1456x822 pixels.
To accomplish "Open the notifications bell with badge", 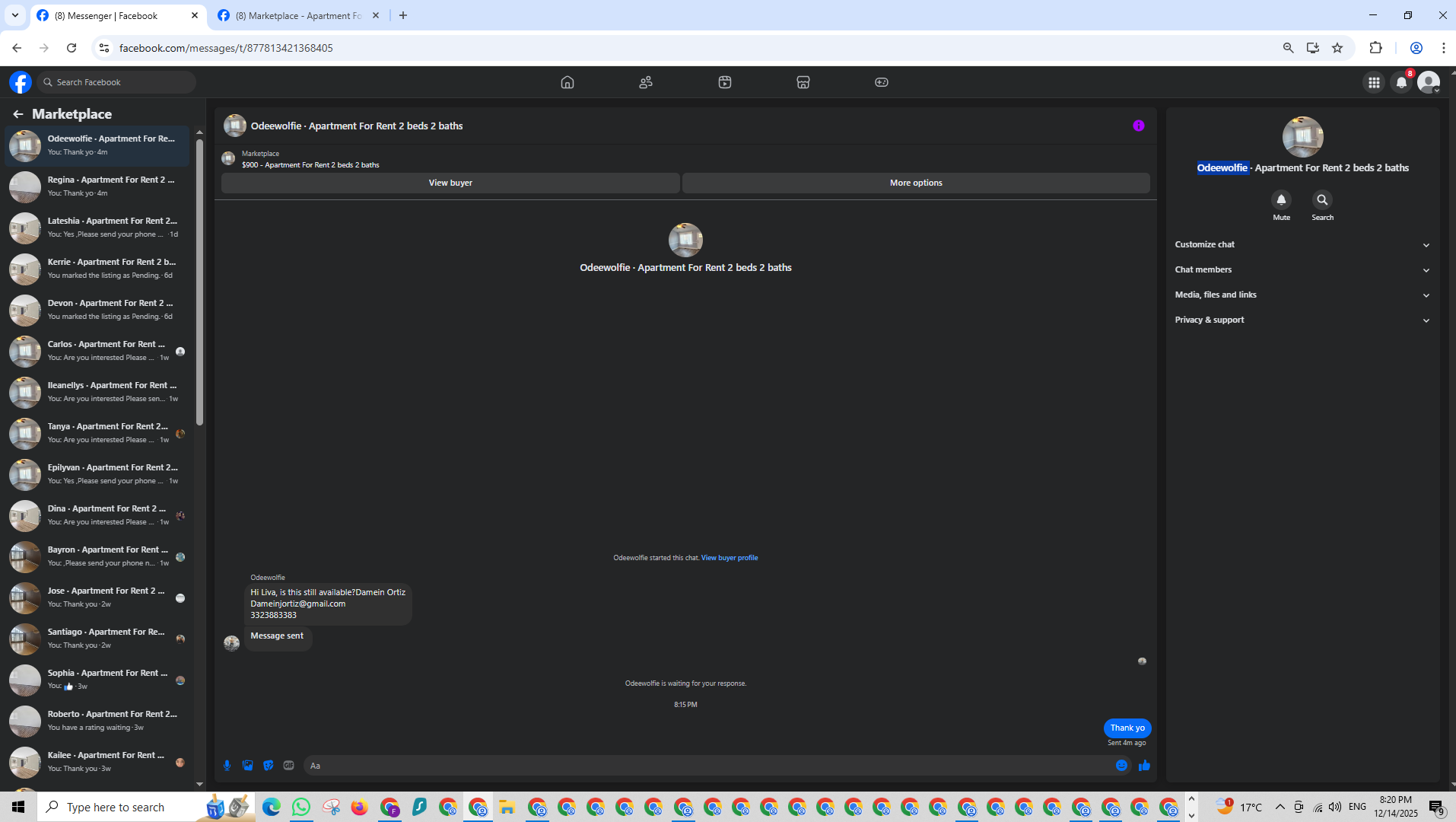I will point(1401,82).
